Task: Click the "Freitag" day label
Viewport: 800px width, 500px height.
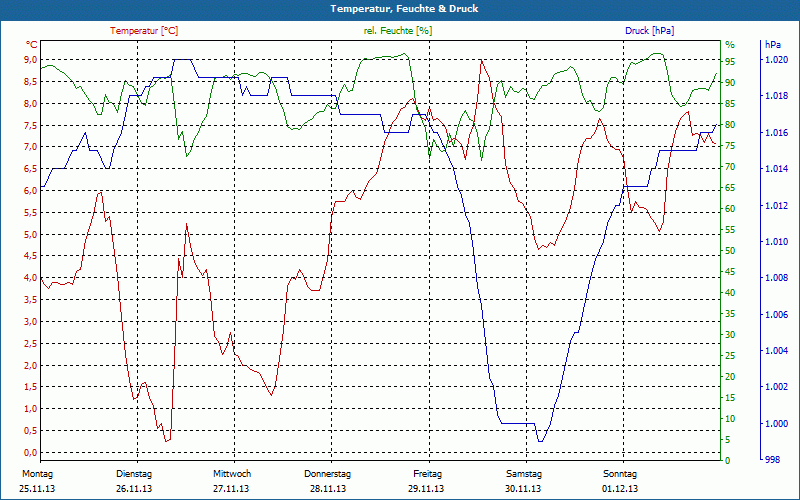Action: [428, 474]
